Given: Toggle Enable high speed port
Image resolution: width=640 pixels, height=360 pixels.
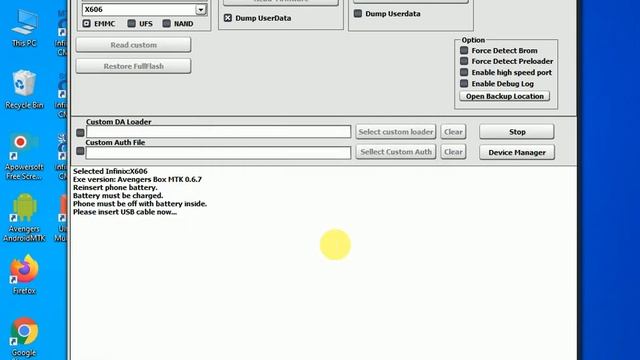Looking at the screenshot, I should (464, 72).
